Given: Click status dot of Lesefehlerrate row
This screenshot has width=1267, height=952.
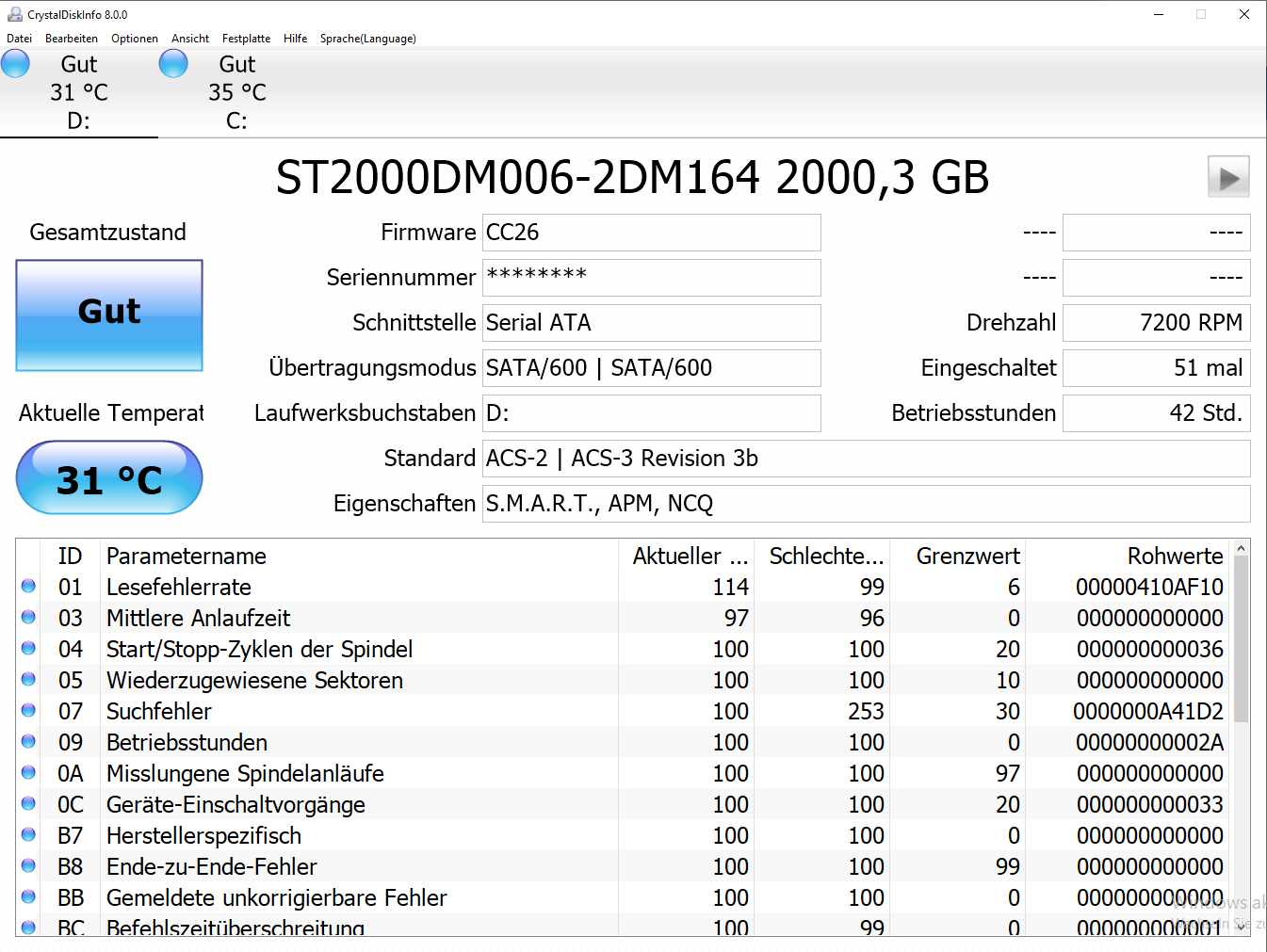Looking at the screenshot, I should pyautogui.click(x=28, y=586).
